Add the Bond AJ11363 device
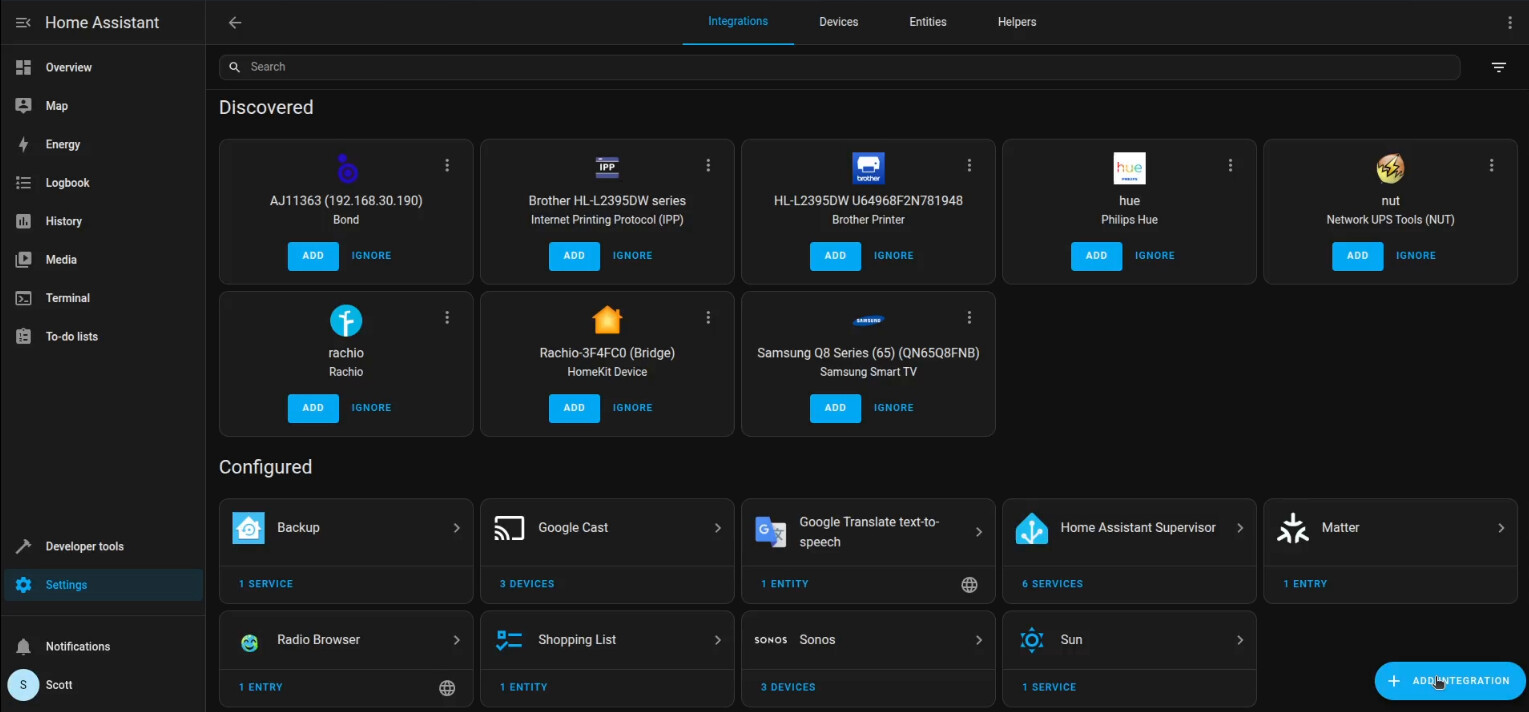1529x712 pixels. 313,256
